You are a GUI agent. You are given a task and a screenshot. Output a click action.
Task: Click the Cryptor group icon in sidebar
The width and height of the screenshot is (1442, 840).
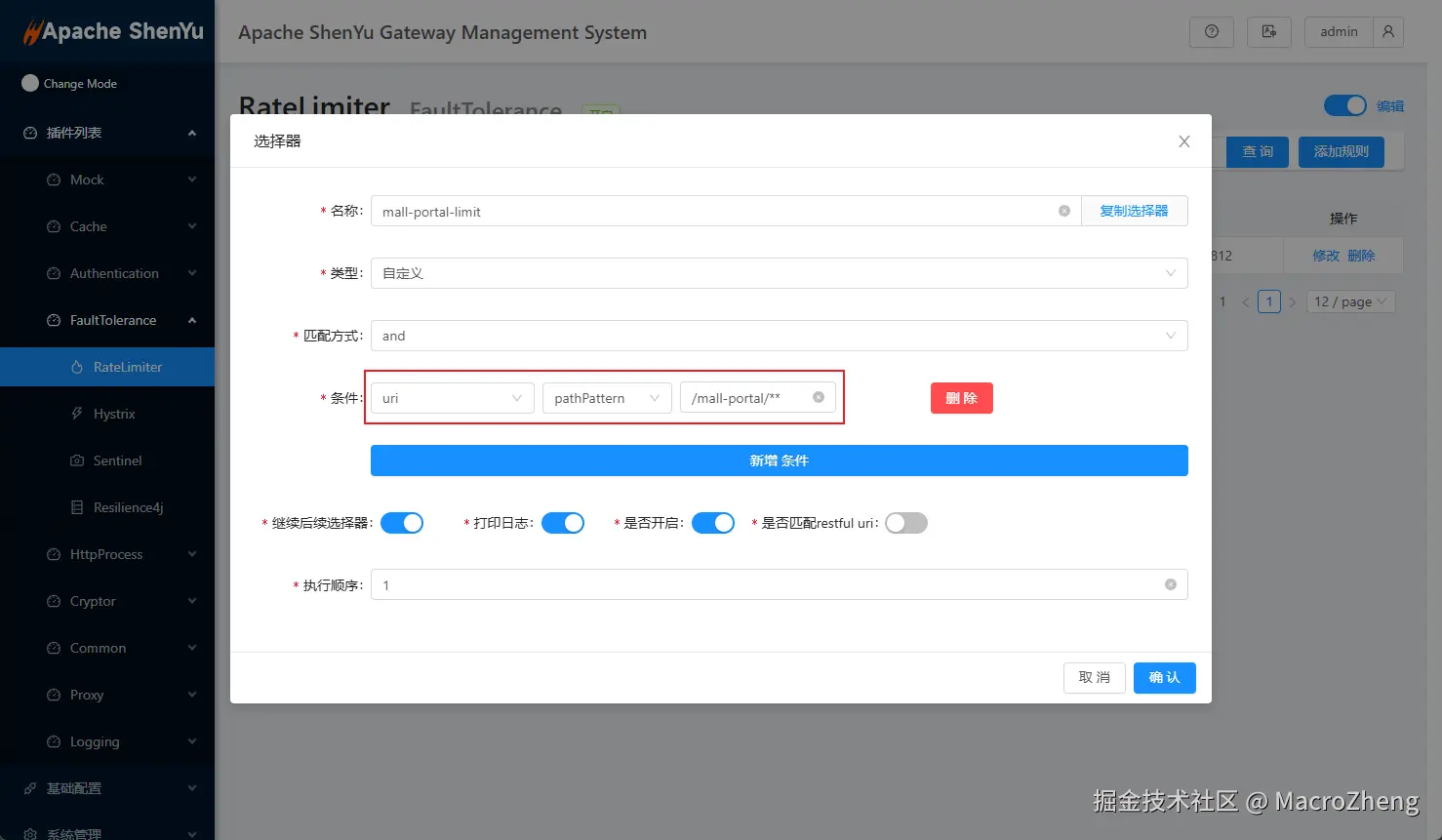(54, 601)
